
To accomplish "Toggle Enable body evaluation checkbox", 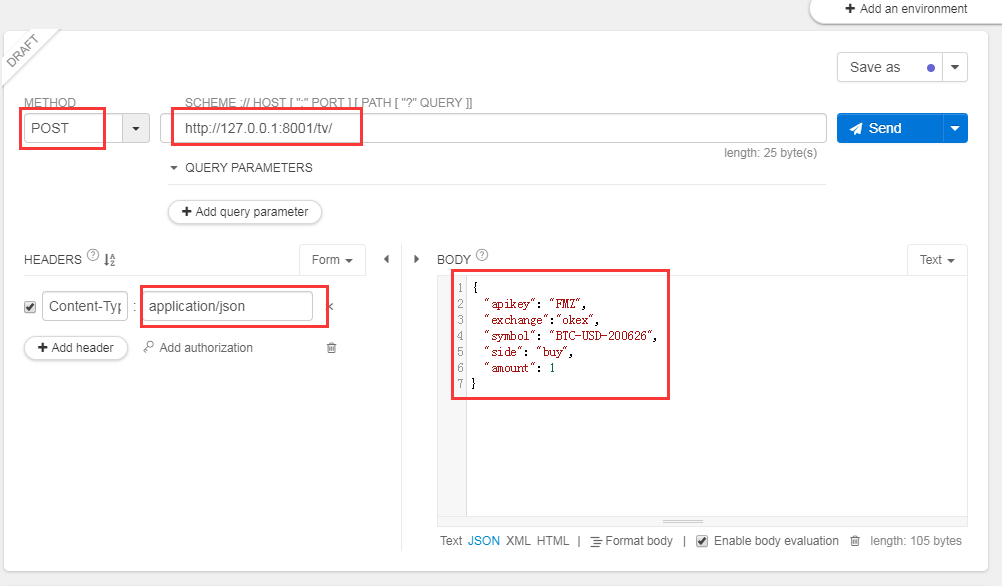I will [702, 541].
